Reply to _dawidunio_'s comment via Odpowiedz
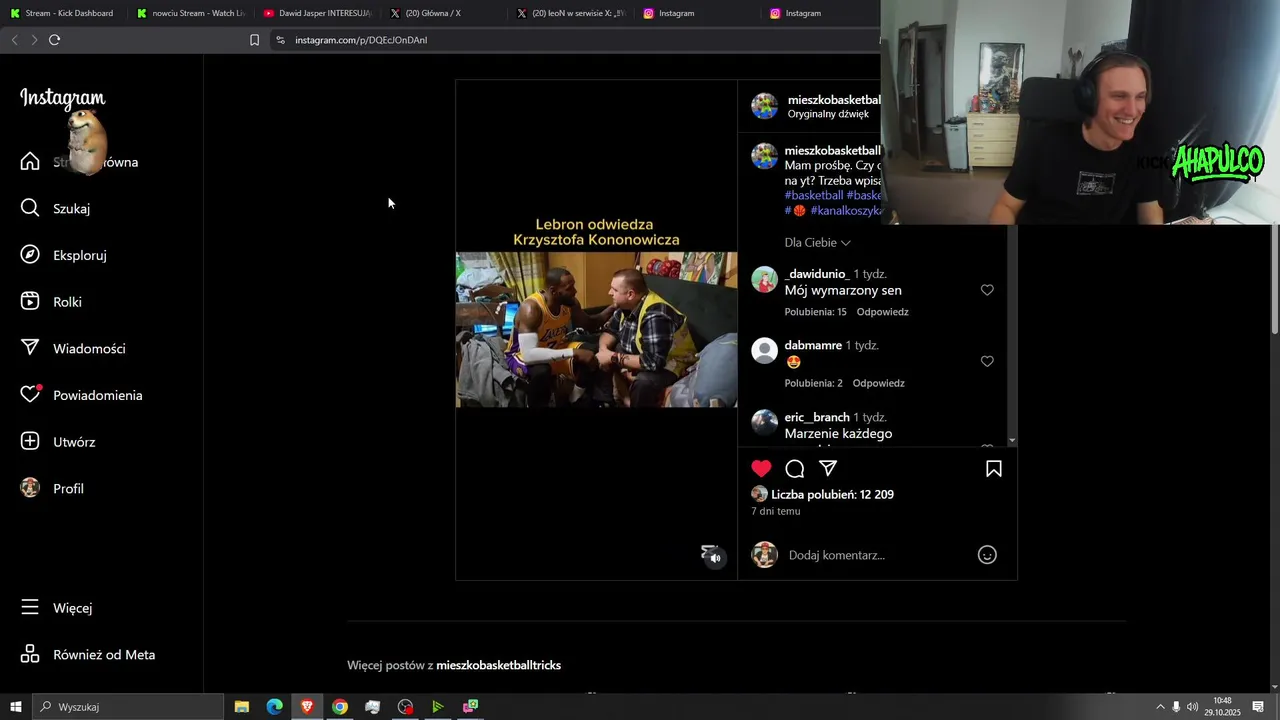This screenshot has width=1280, height=720. [882, 312]
